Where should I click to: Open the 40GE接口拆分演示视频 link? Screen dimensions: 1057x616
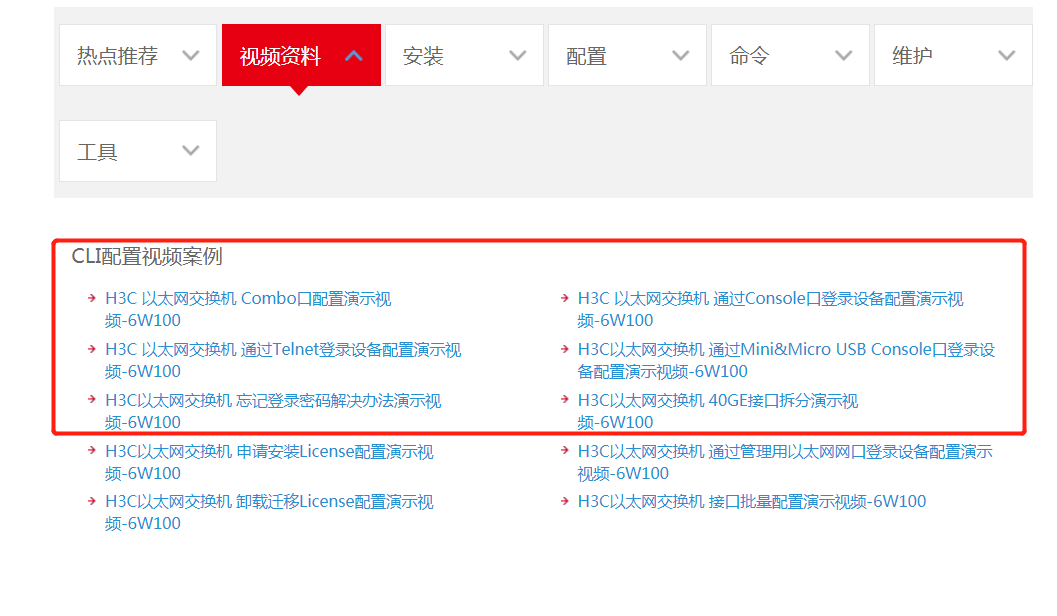(x=718, y=411)
